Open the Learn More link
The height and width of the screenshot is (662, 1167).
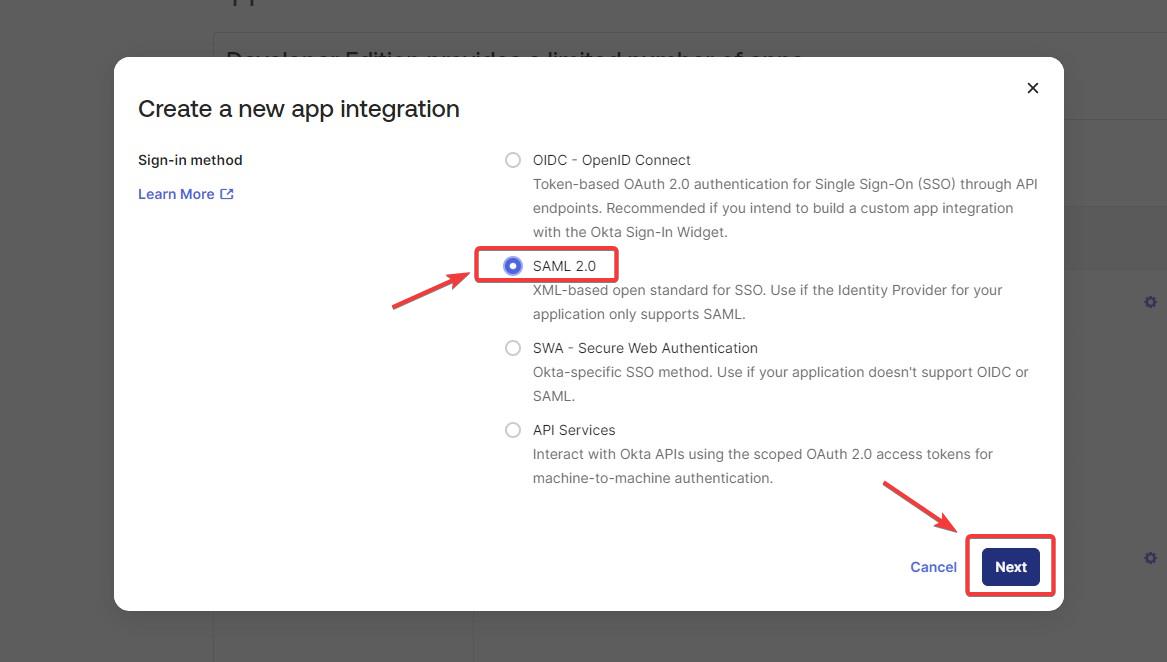click(x=176, y=194)
